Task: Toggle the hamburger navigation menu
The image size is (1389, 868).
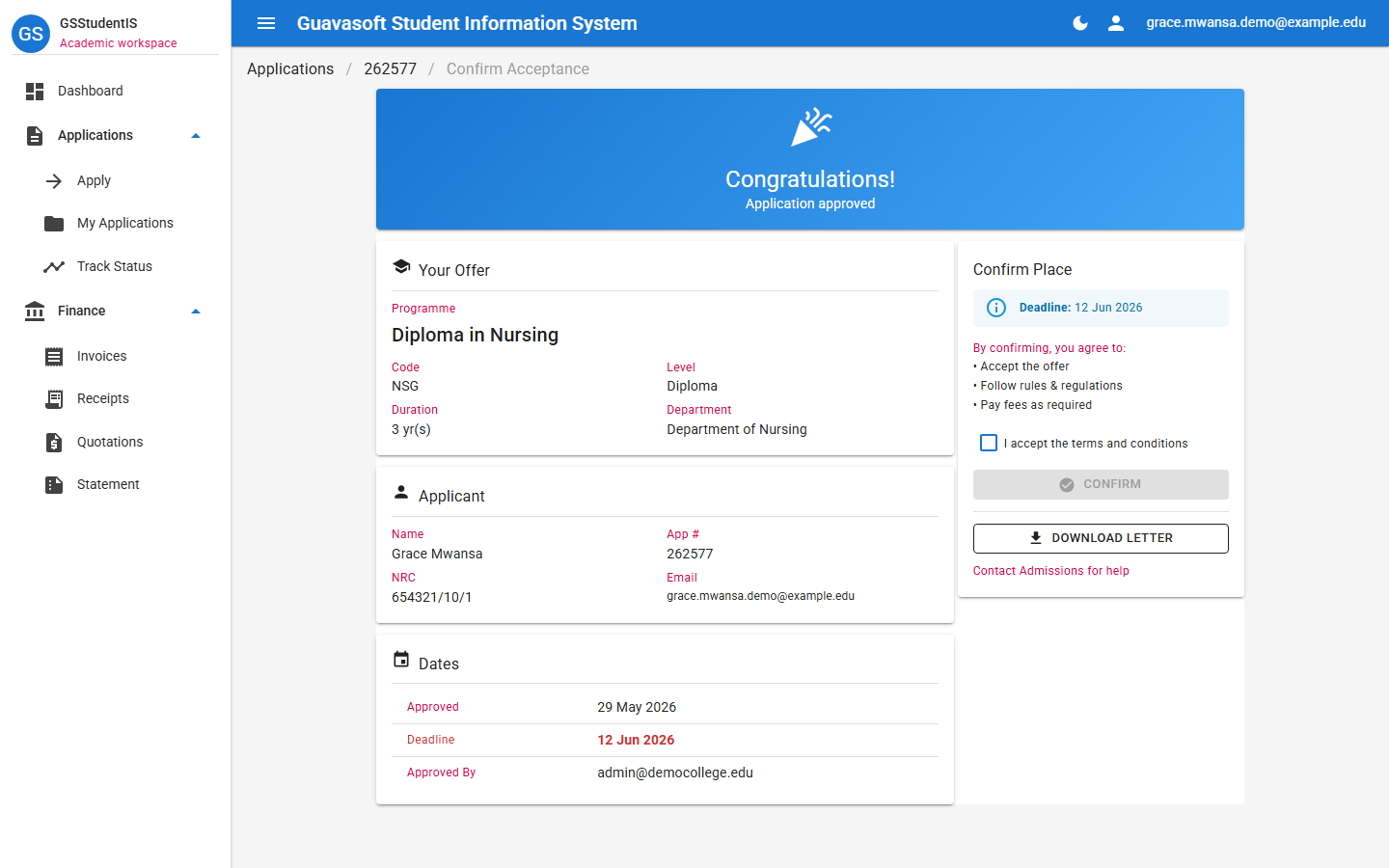Action: 266,23
